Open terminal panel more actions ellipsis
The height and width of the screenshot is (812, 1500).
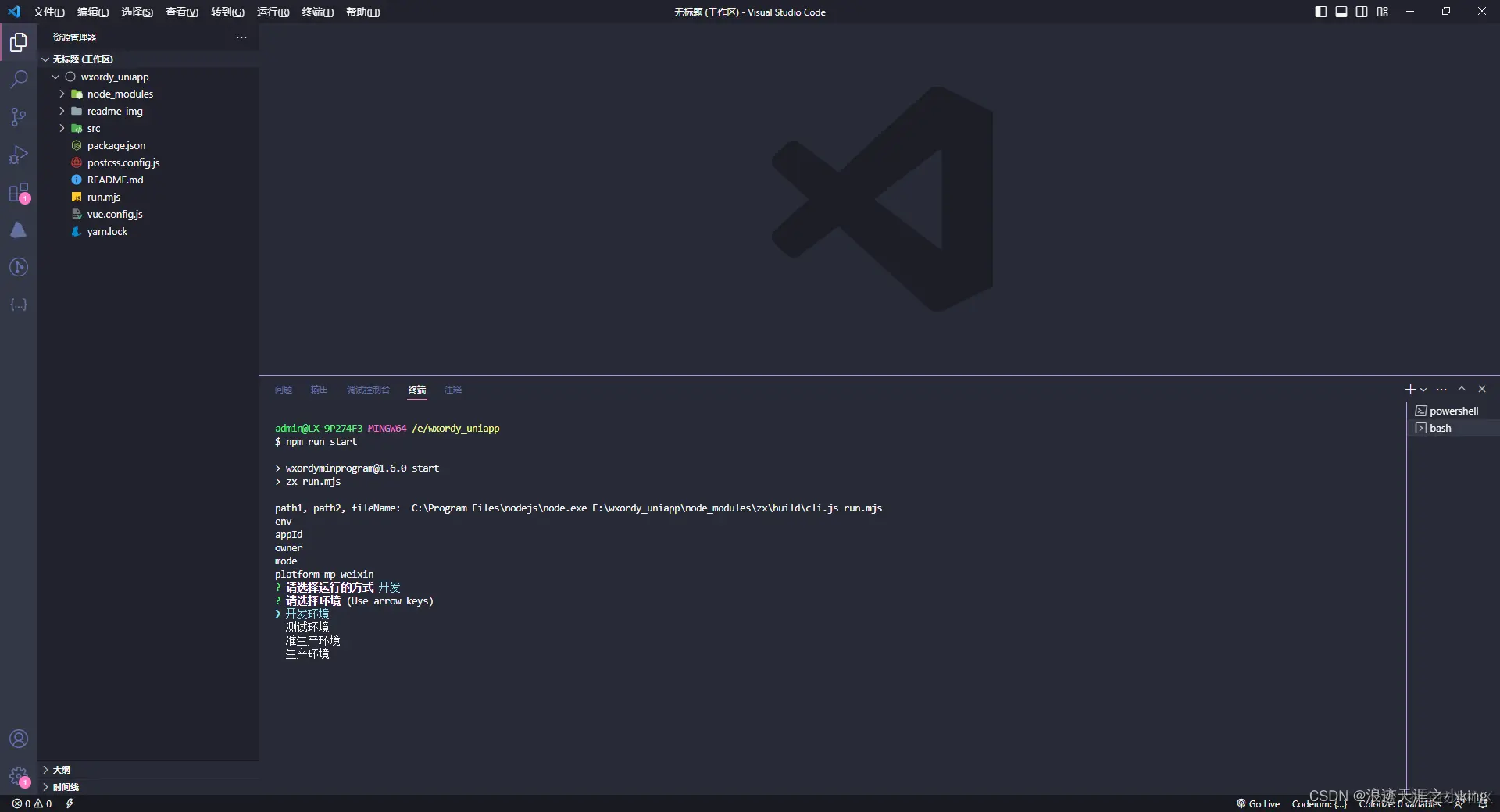pyautogui.click(x=1441, y=389)
